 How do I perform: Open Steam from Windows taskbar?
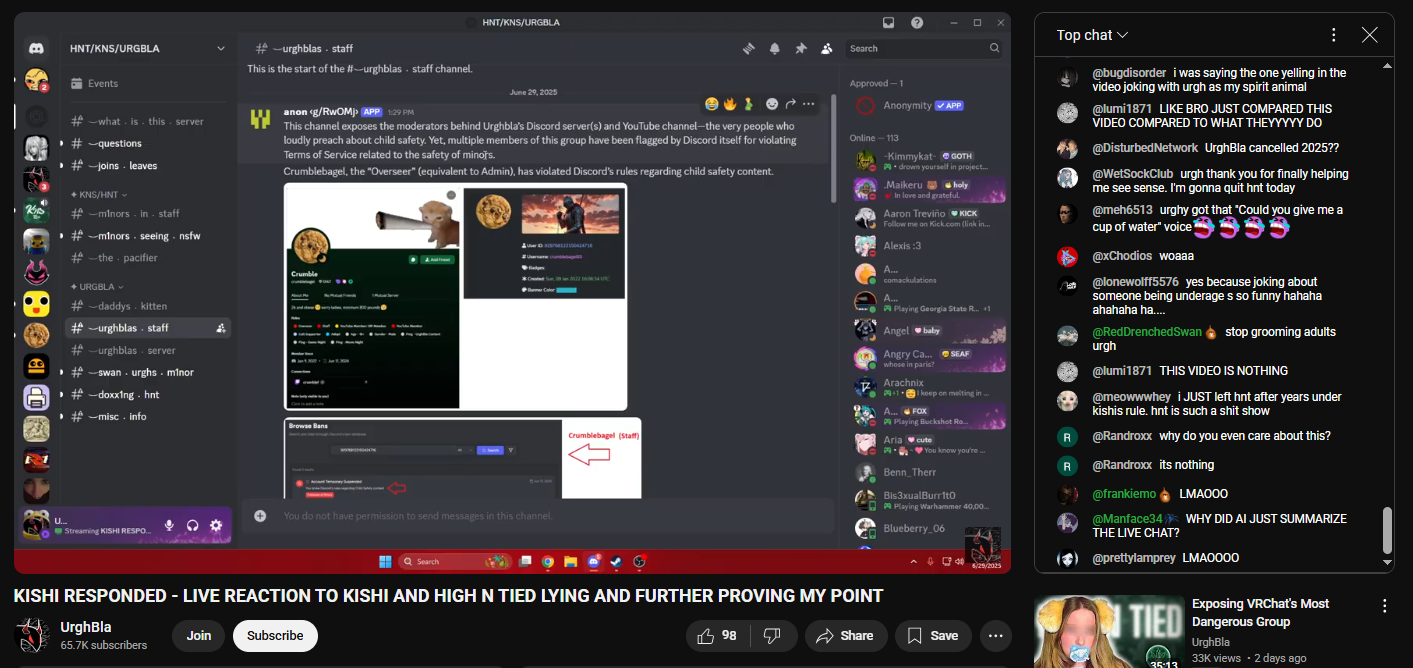(x=616, y=561)
